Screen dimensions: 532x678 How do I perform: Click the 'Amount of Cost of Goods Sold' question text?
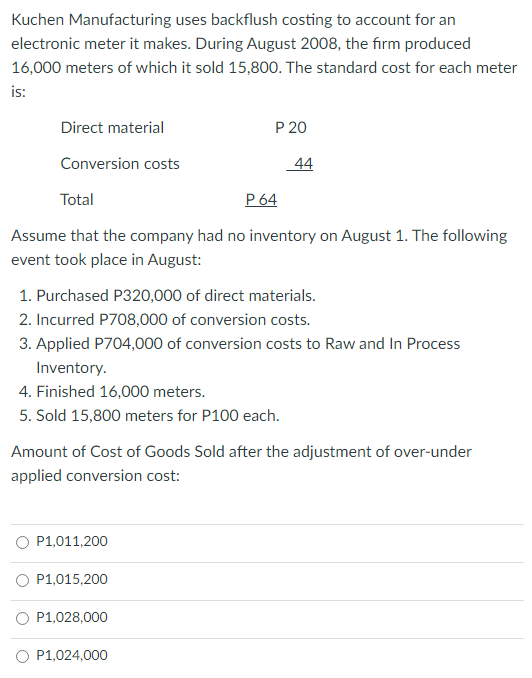[241, 464]
